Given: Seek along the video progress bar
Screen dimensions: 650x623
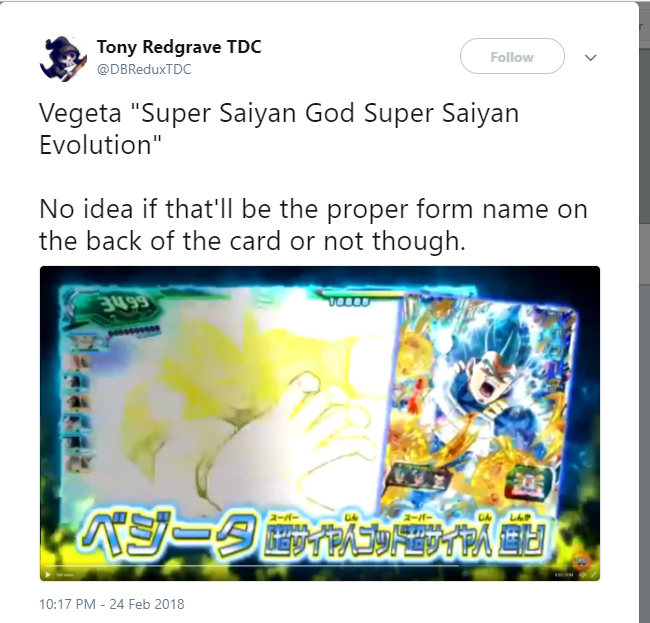Looking at the screenshot, I should [252, 566].
